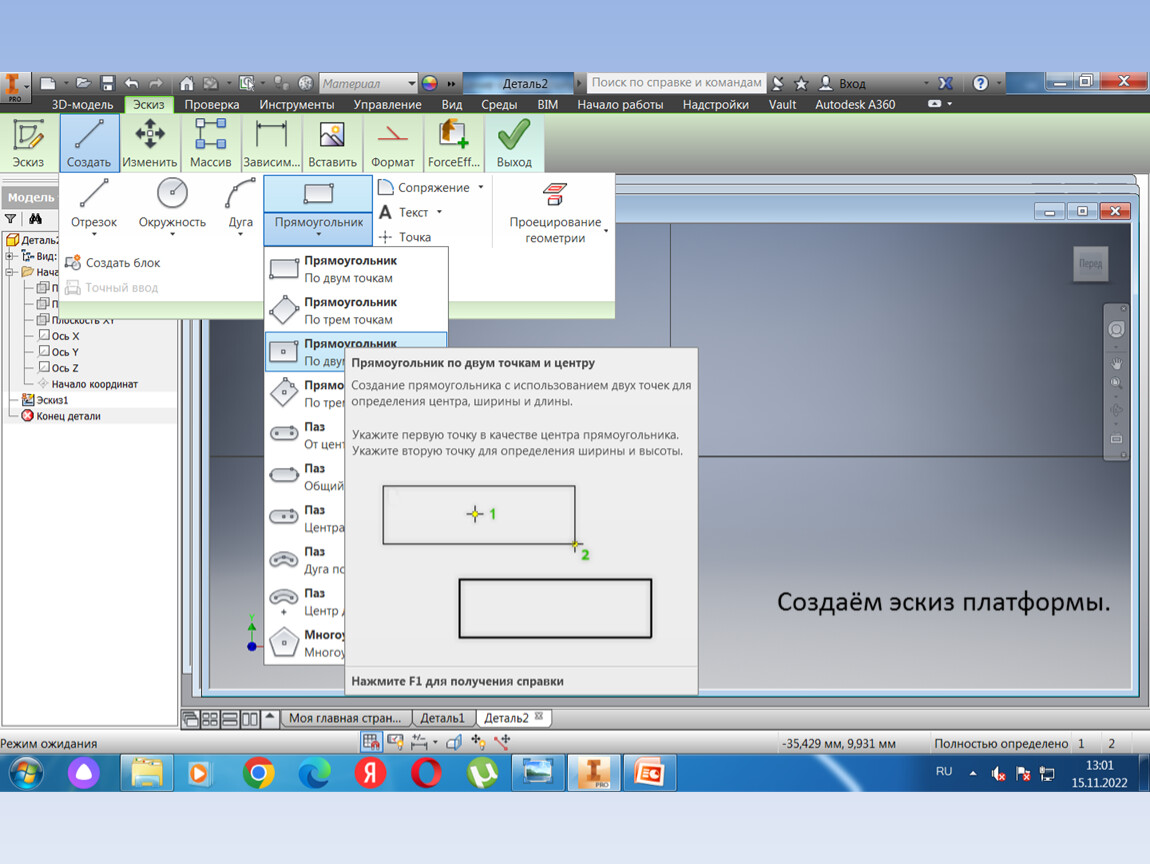The width and height of the screenshot is (1150, 864).
Task: Open Yandex browser from the taskbar
Action: [370, 773]
